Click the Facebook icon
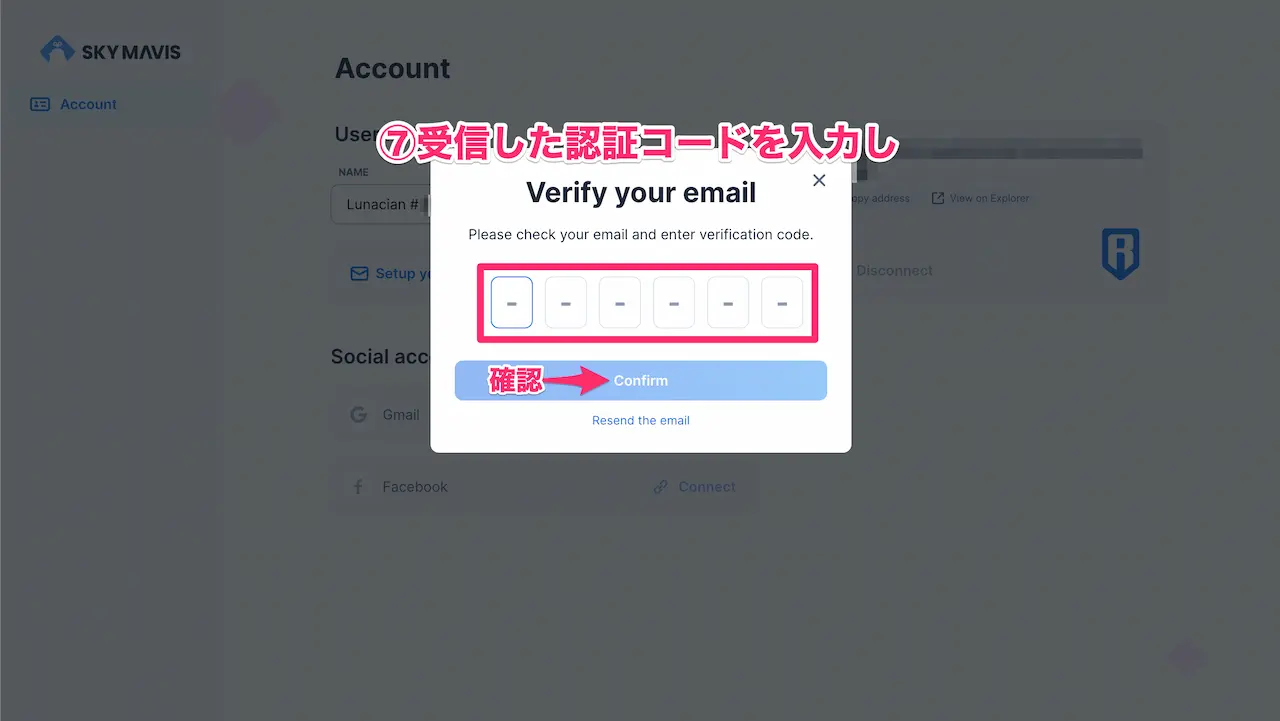1280x721 pixels. [x=358, y=487]
